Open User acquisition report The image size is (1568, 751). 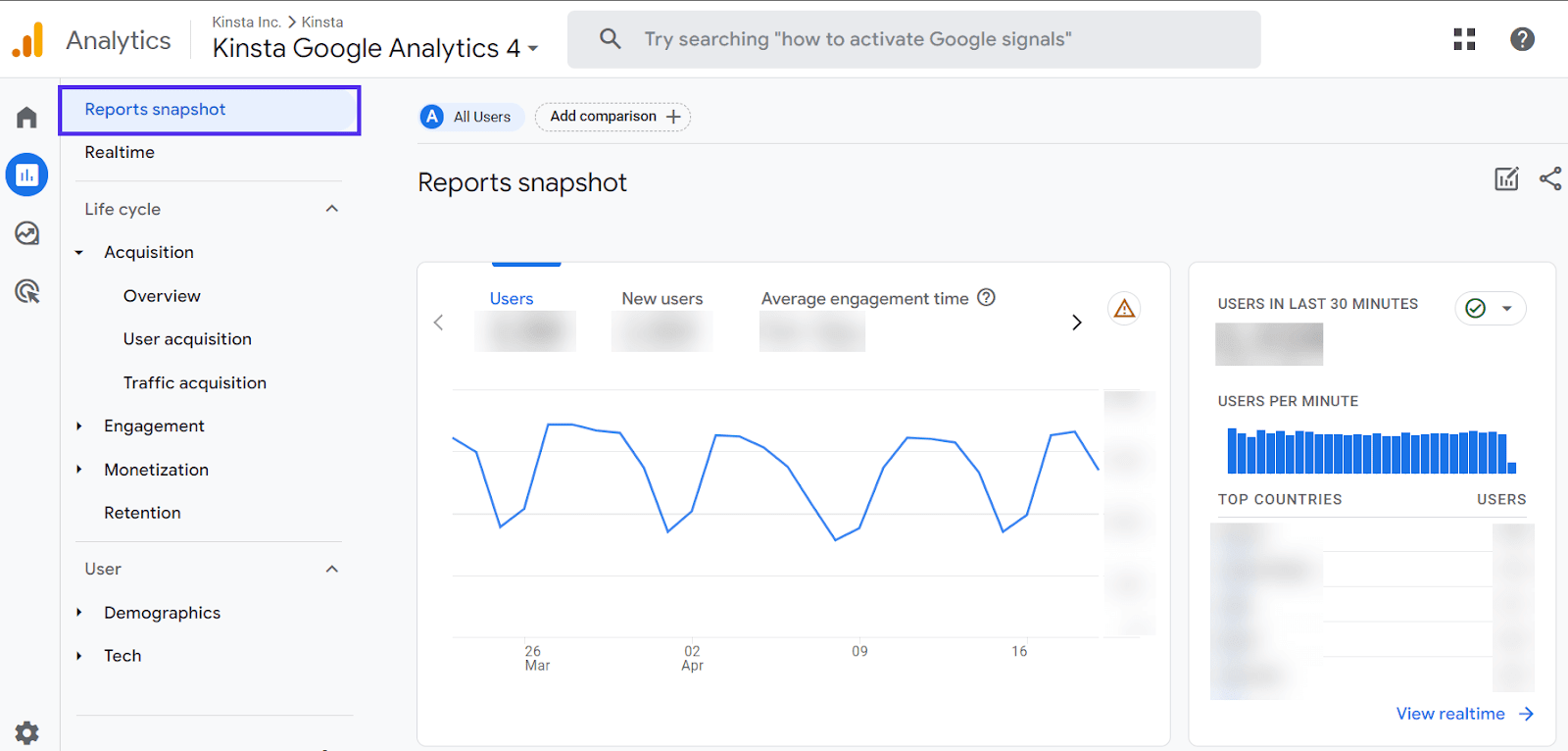[x=187, y=339]
